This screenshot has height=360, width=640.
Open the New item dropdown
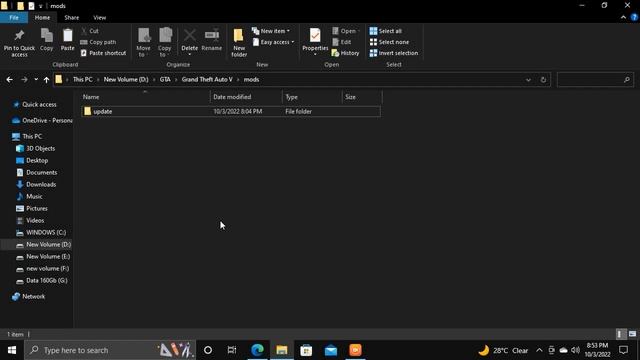[271, 31]
